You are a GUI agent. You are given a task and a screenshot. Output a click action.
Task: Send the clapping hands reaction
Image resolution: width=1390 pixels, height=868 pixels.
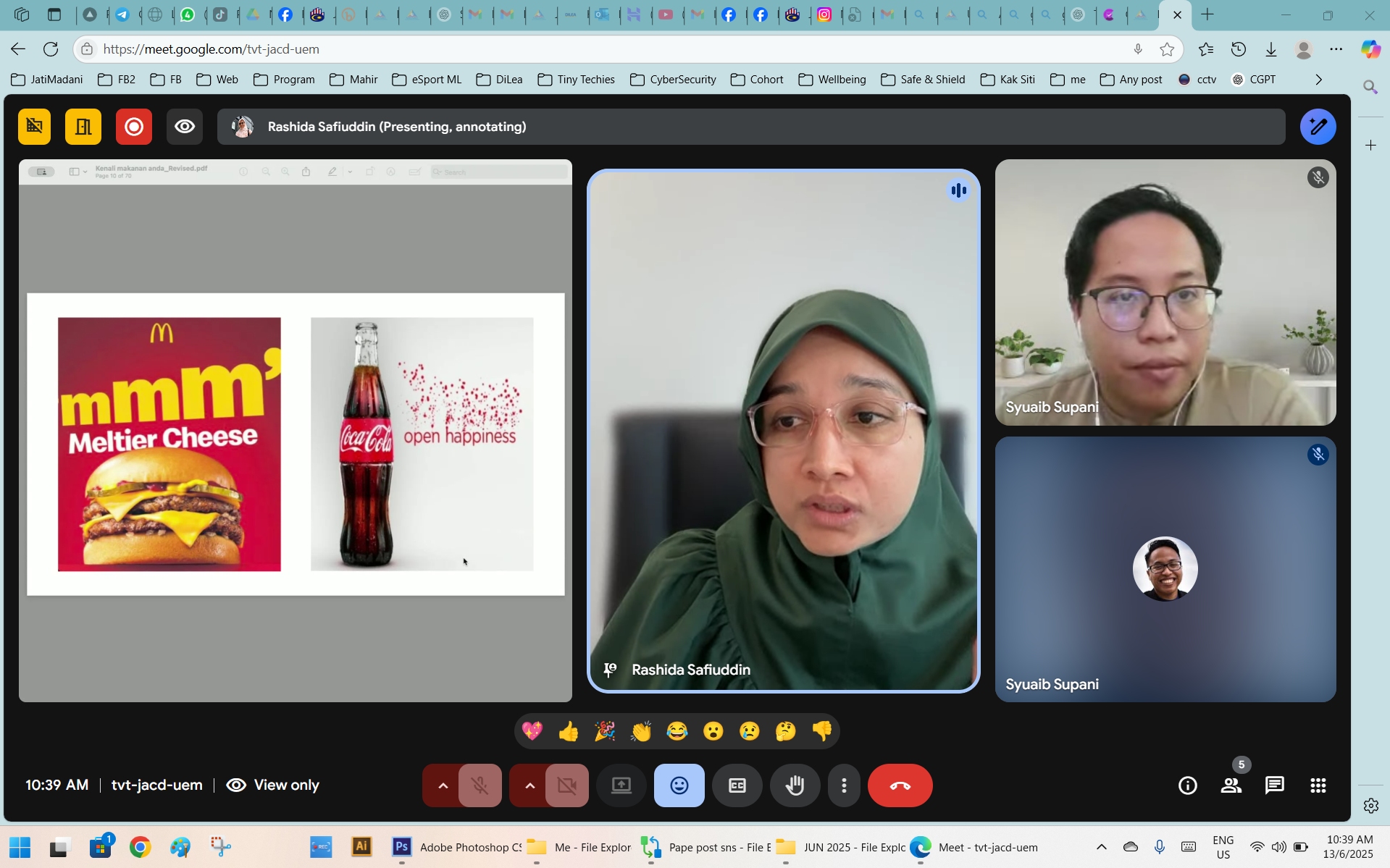(x=641, y=731)
